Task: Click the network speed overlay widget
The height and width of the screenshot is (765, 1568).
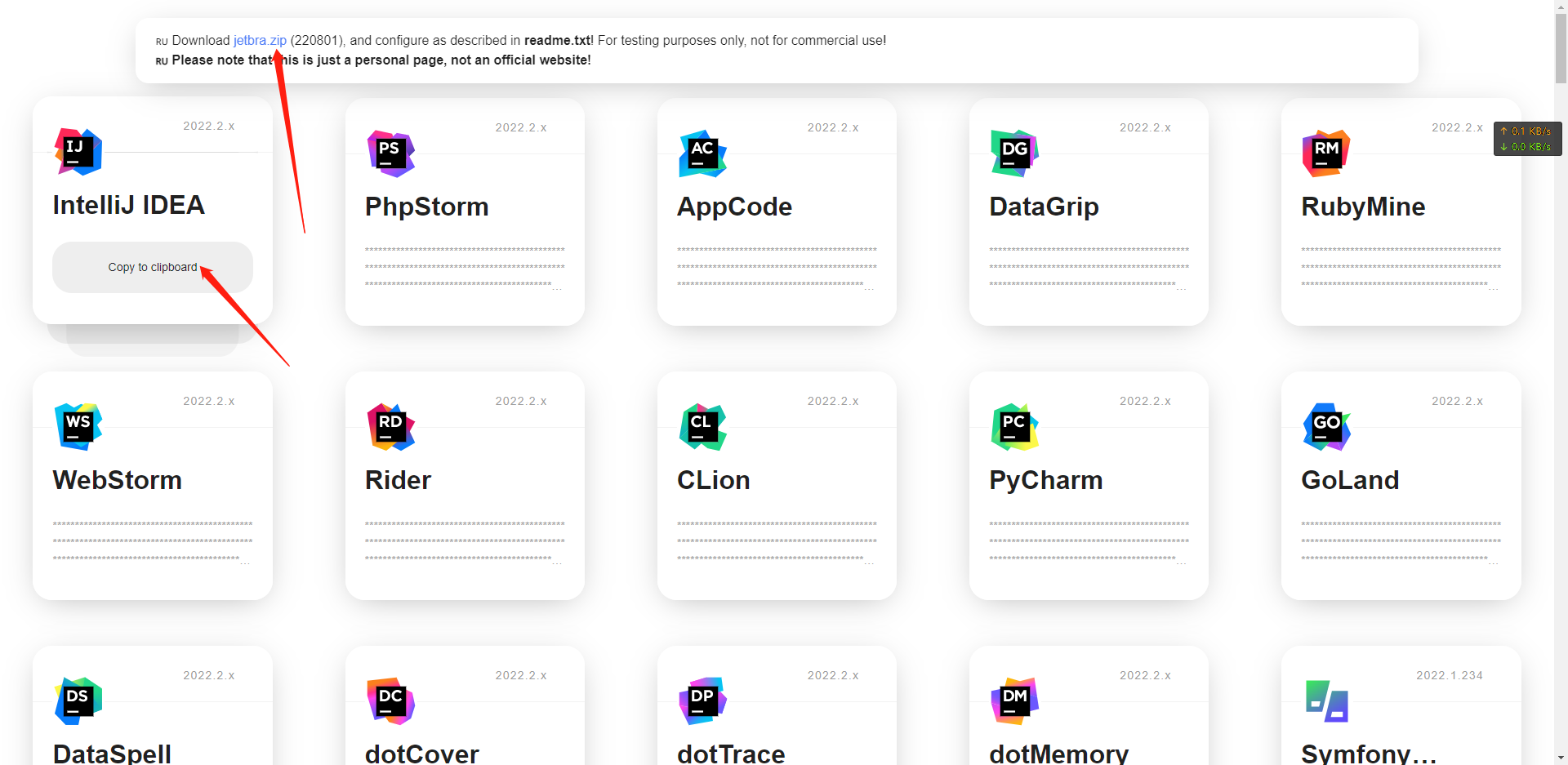Action: [1528, 139]
